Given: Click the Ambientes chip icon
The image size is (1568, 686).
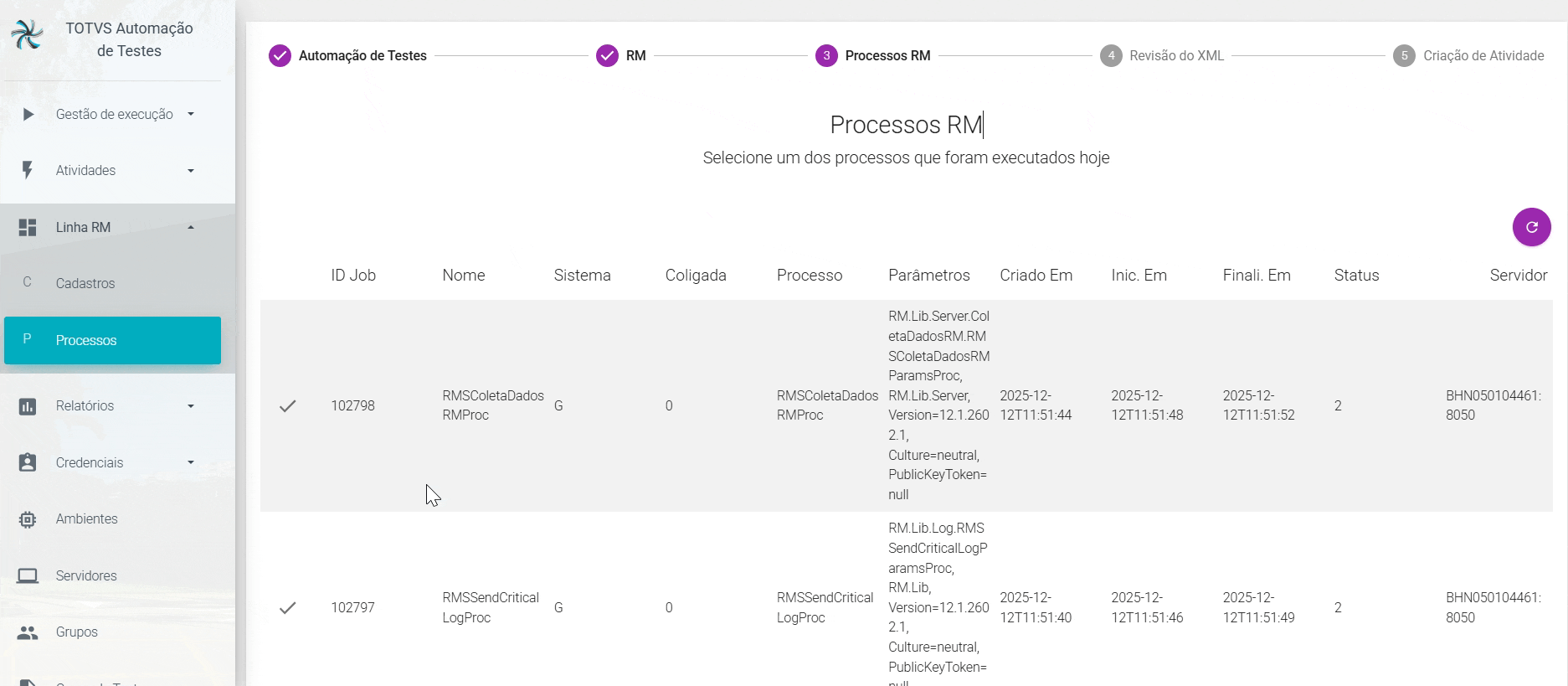Looking at the screenshot, I should point(28,519).
